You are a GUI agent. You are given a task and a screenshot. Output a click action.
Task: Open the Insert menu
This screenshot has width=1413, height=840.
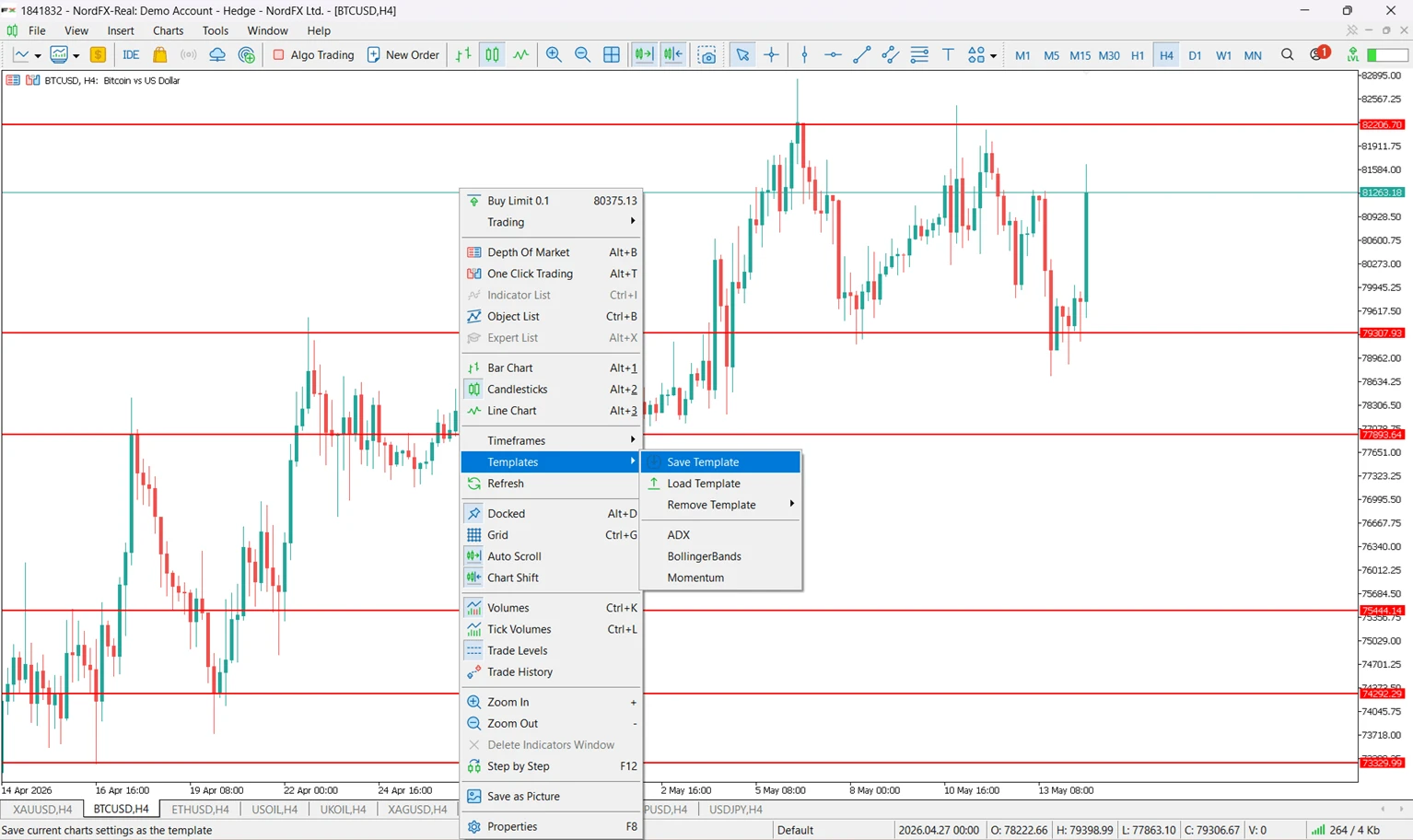(x=121, y=30)
